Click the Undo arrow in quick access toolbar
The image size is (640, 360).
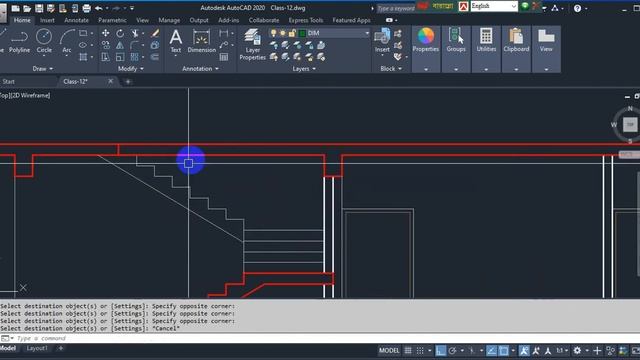pyautogui.click(x=99, y=8)
